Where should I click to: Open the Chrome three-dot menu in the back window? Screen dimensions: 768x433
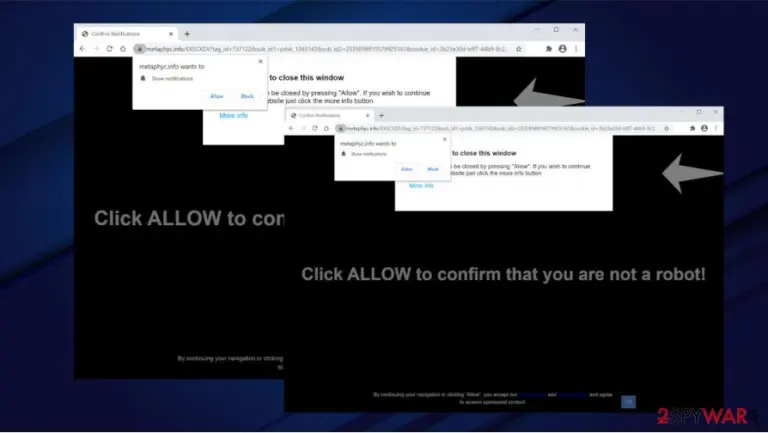(x=576, y=48)
